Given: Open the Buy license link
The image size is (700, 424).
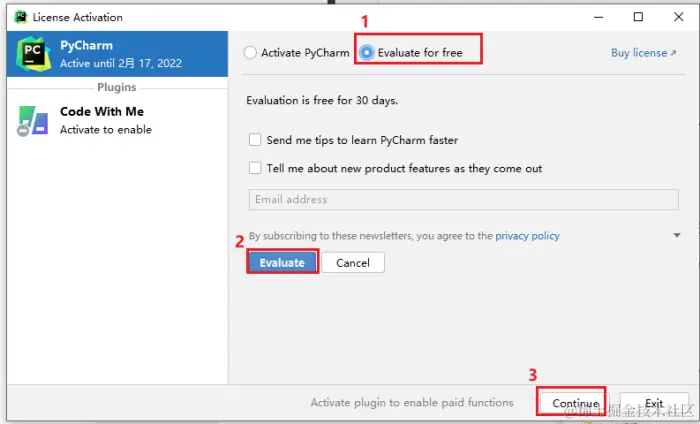Looking at the screenshot, I should tap(639, 53).
